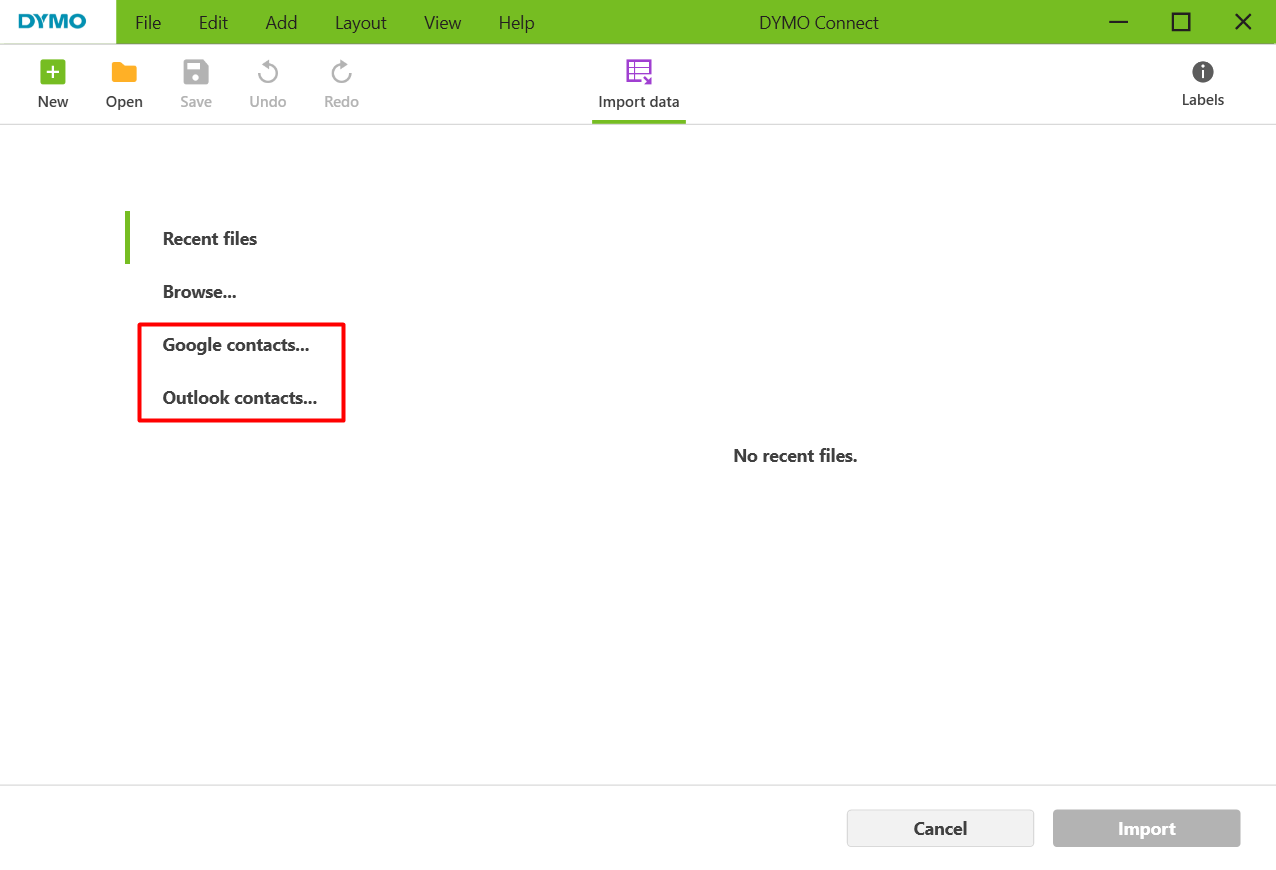The image size is (1276, 870).
Task: Import from Google contacts
Action: pyautogui.click(x=236, y=345)
